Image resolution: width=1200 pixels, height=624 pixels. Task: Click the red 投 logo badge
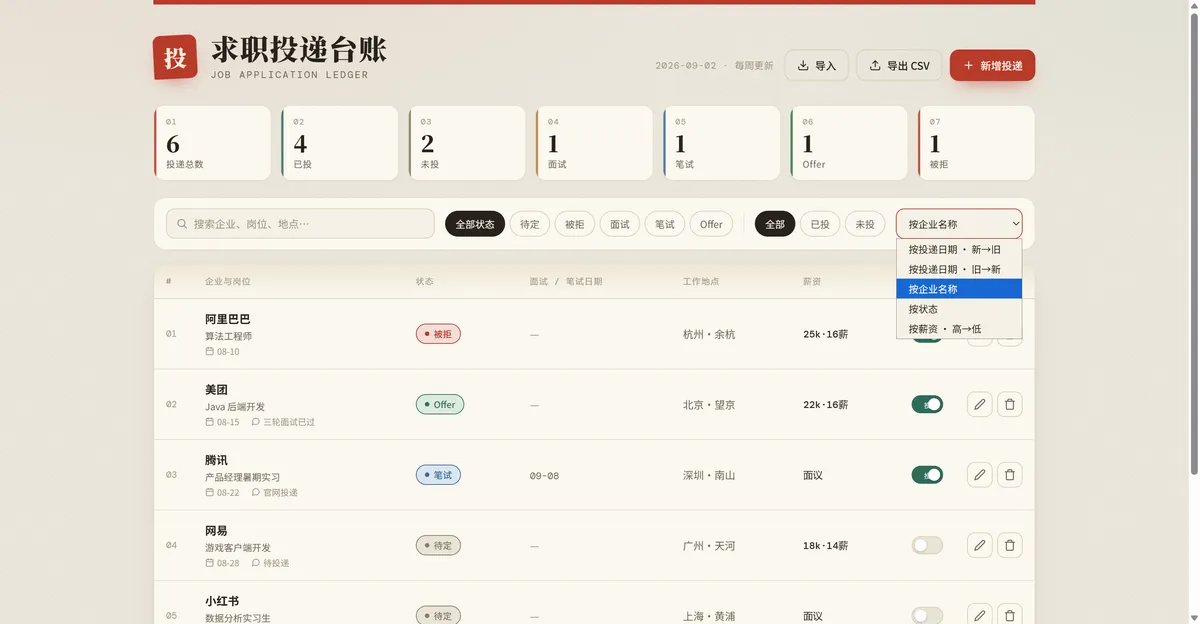pos(175,58)
